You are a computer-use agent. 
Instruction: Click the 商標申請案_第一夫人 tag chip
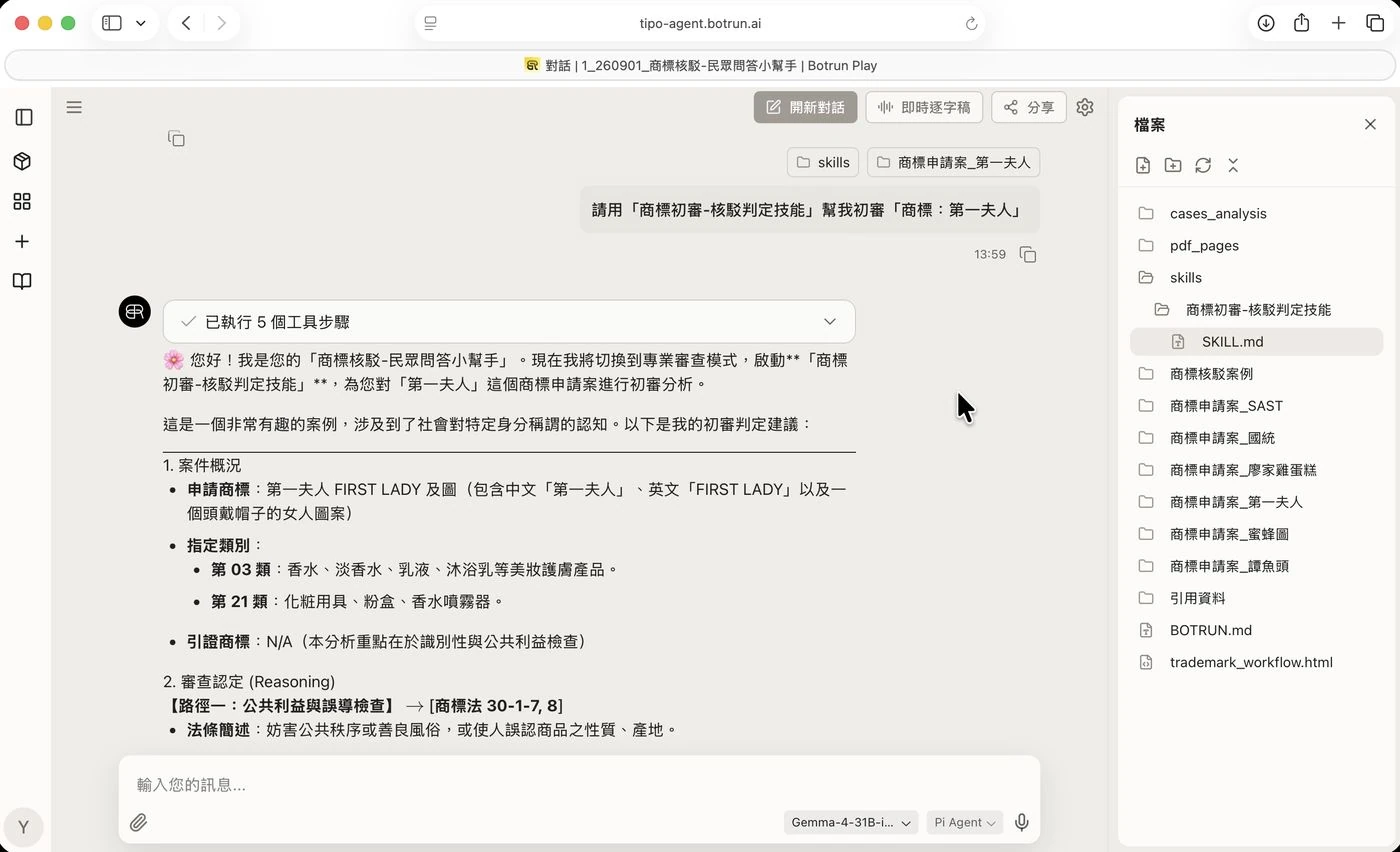pyautogui.click(x=954, y=162)
